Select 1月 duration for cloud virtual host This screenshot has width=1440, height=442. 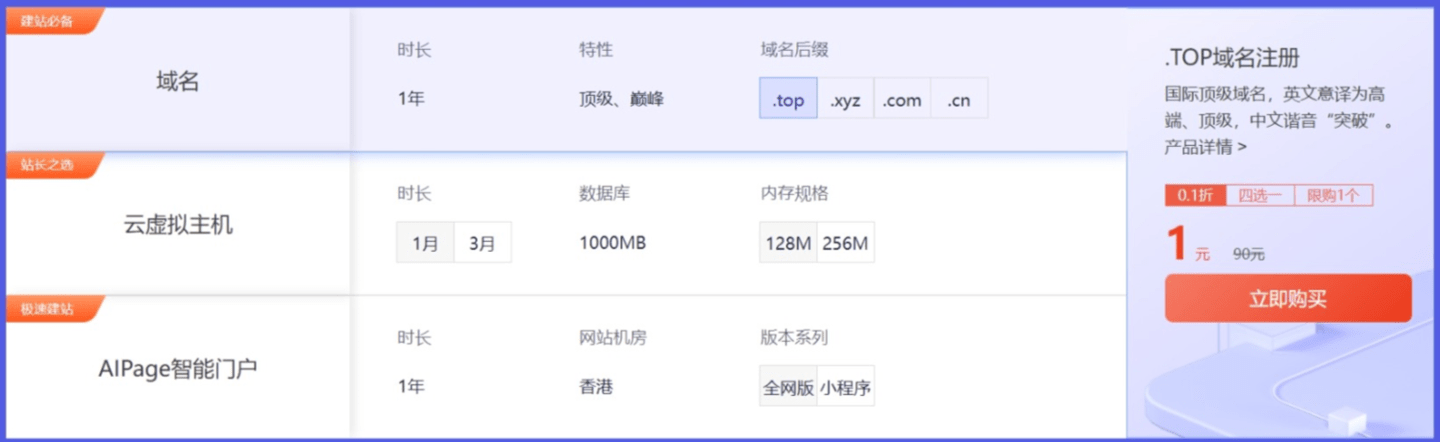pos(426,243)
